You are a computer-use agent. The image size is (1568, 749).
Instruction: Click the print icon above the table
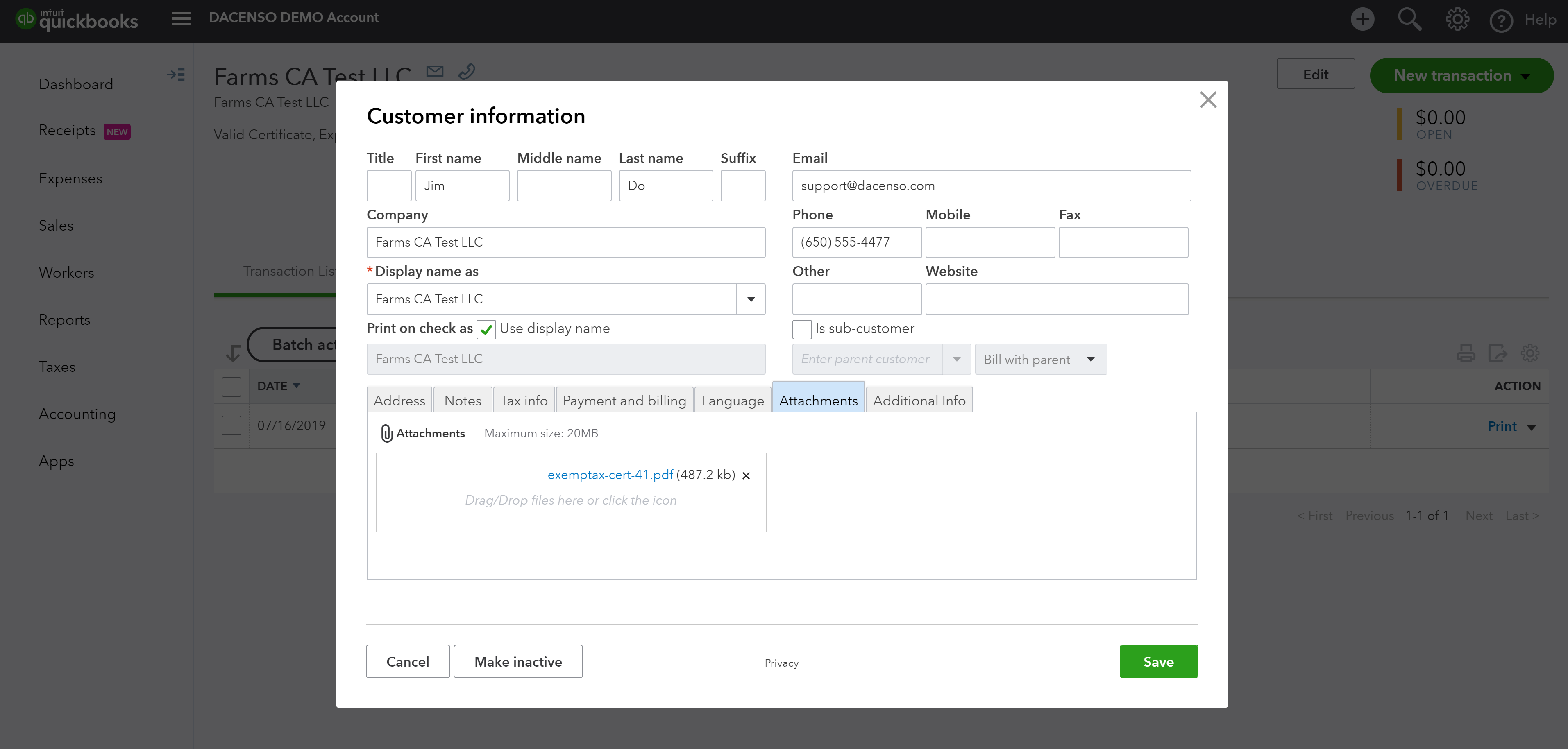1466,353
